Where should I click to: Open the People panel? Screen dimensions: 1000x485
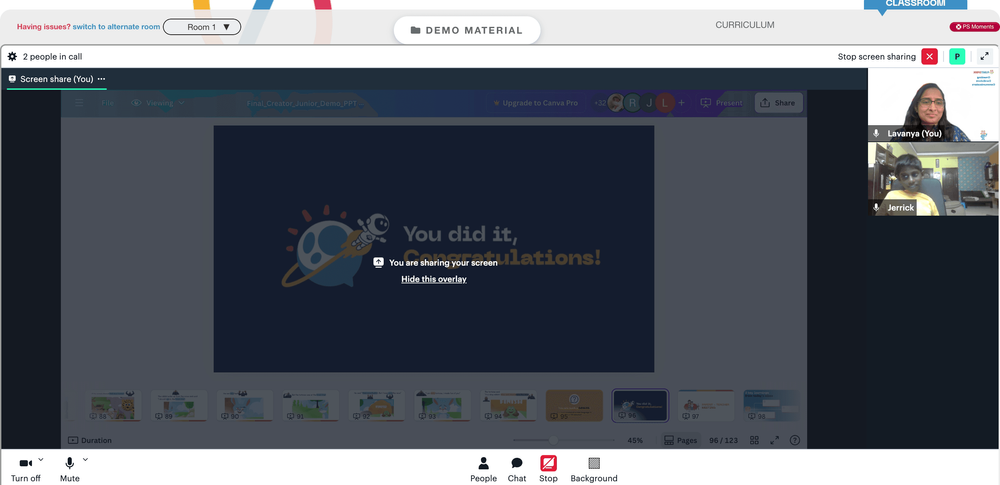click(x=483, y=469)
